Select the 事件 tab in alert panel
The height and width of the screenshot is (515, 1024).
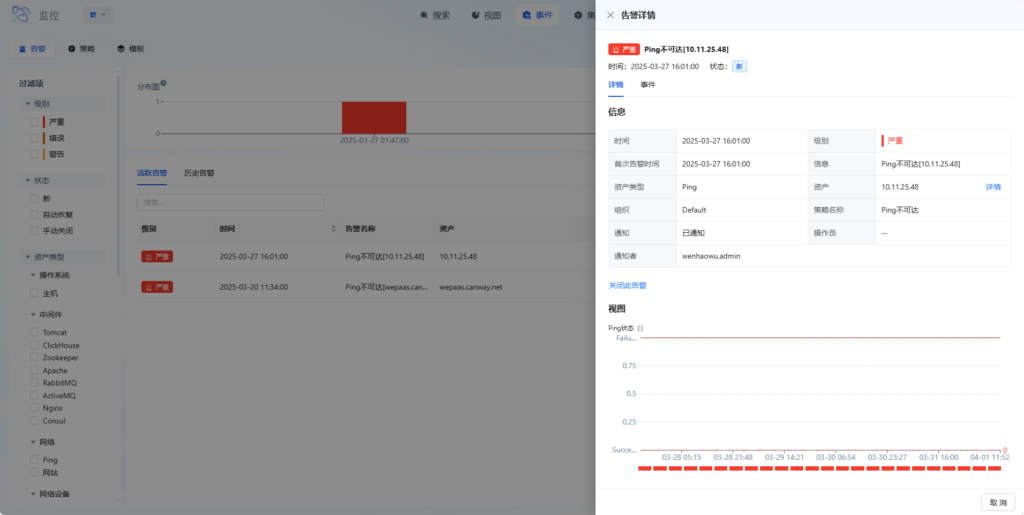pos(648,85)
